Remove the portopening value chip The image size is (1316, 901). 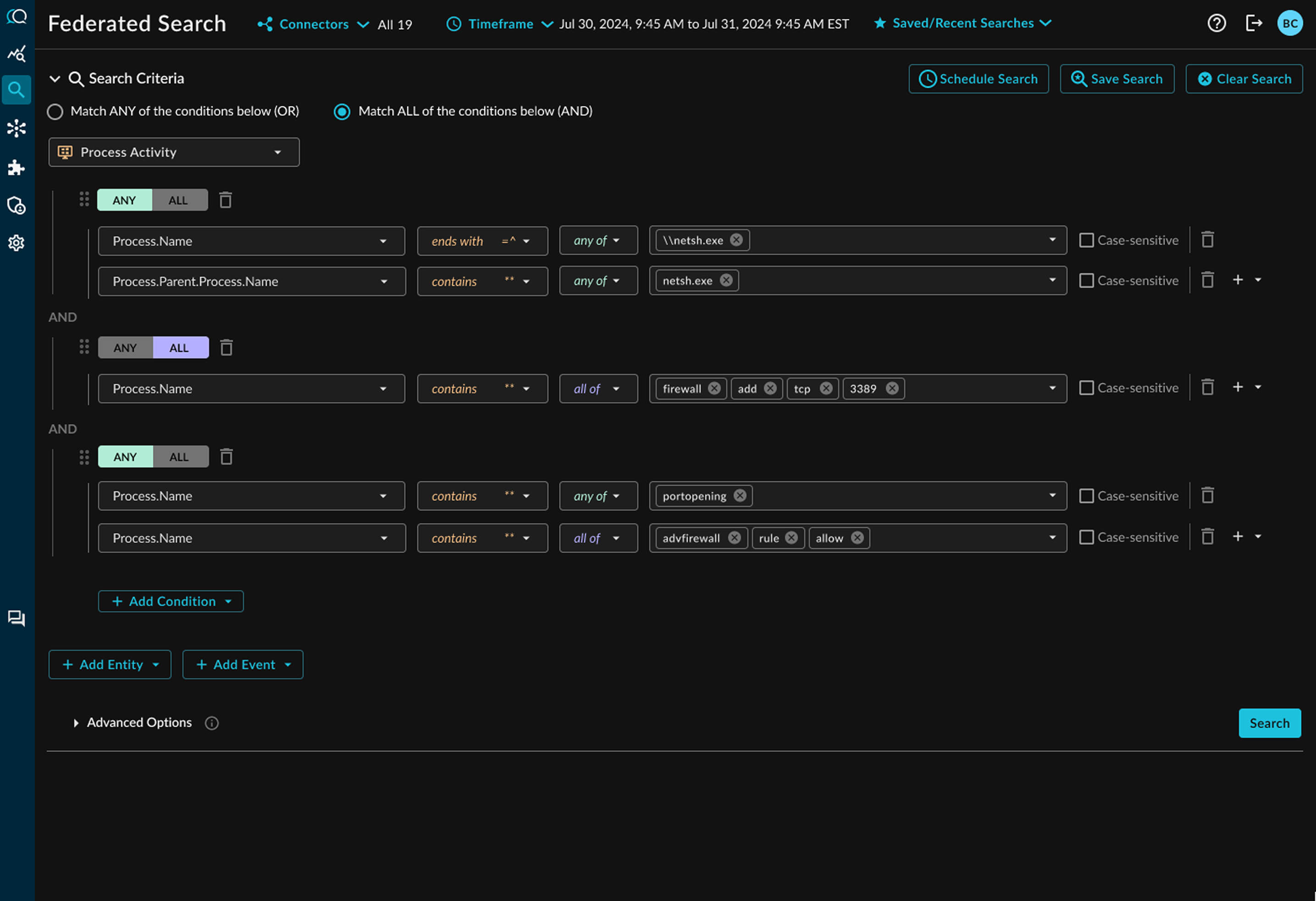740,496
